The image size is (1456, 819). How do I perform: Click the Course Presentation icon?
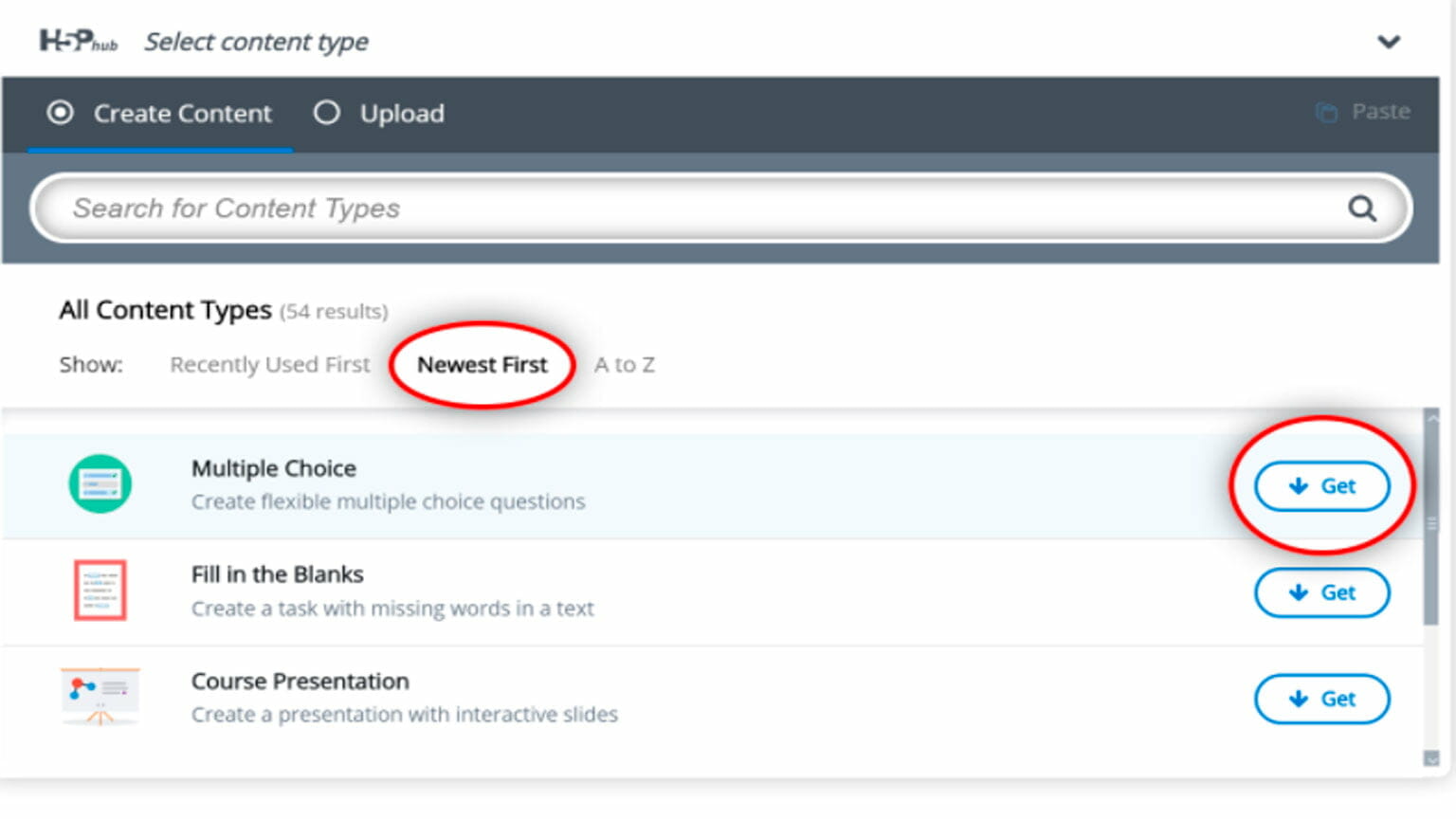pyautogui.click(x=100, y=696)
